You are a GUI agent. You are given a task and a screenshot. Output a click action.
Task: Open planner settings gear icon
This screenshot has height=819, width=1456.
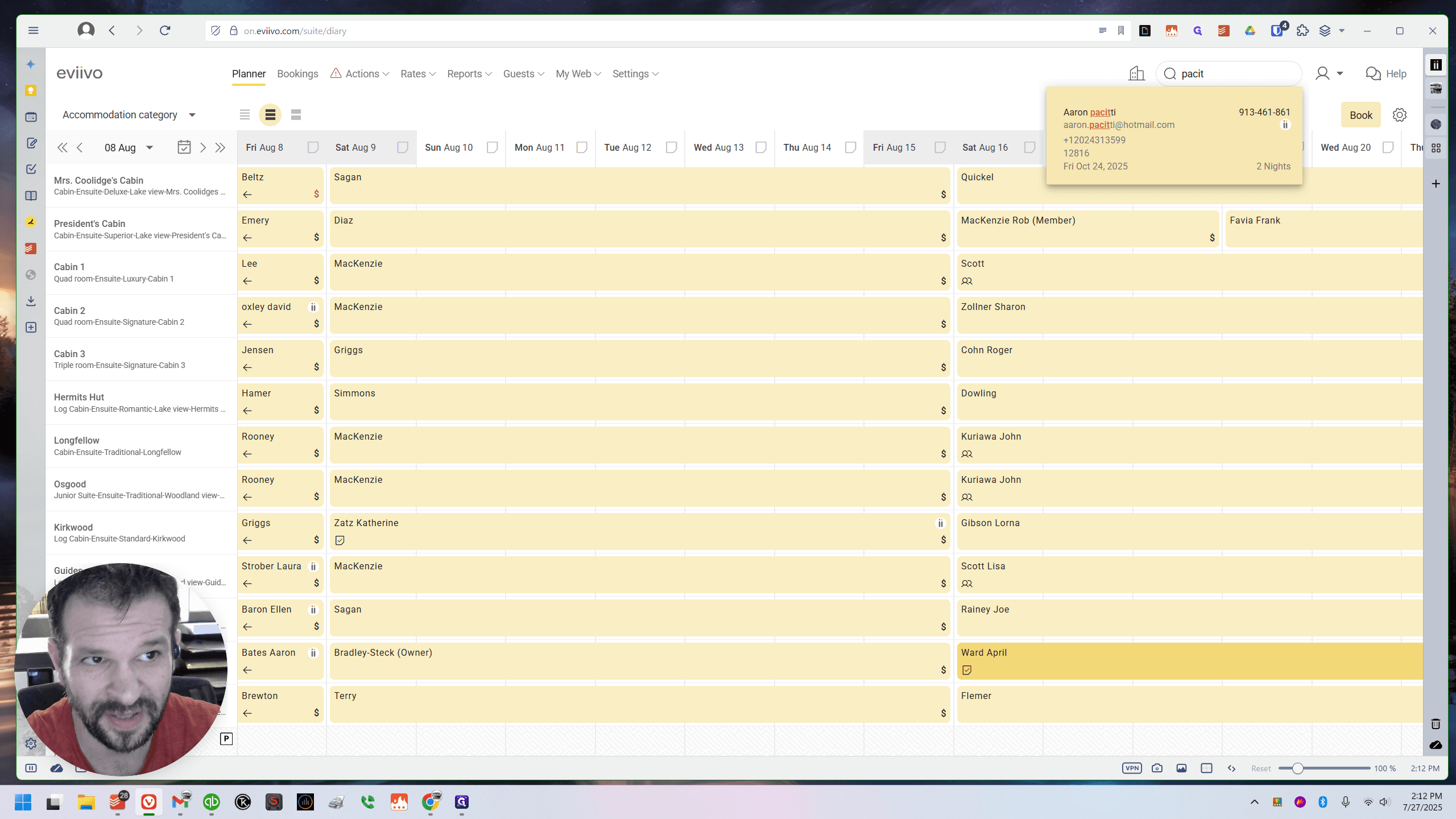[1399, 115]
